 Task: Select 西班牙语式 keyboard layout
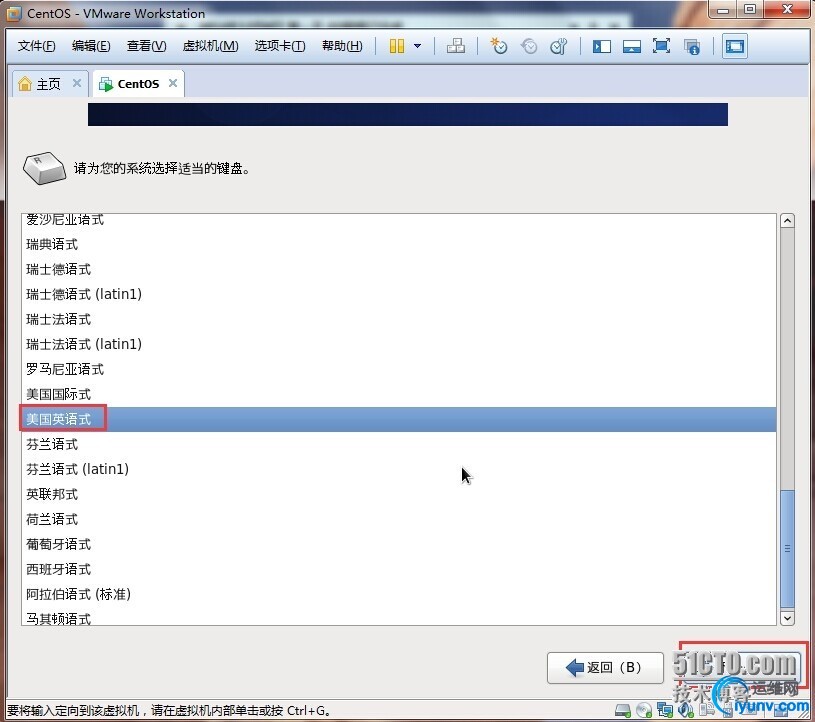(399, 569)
